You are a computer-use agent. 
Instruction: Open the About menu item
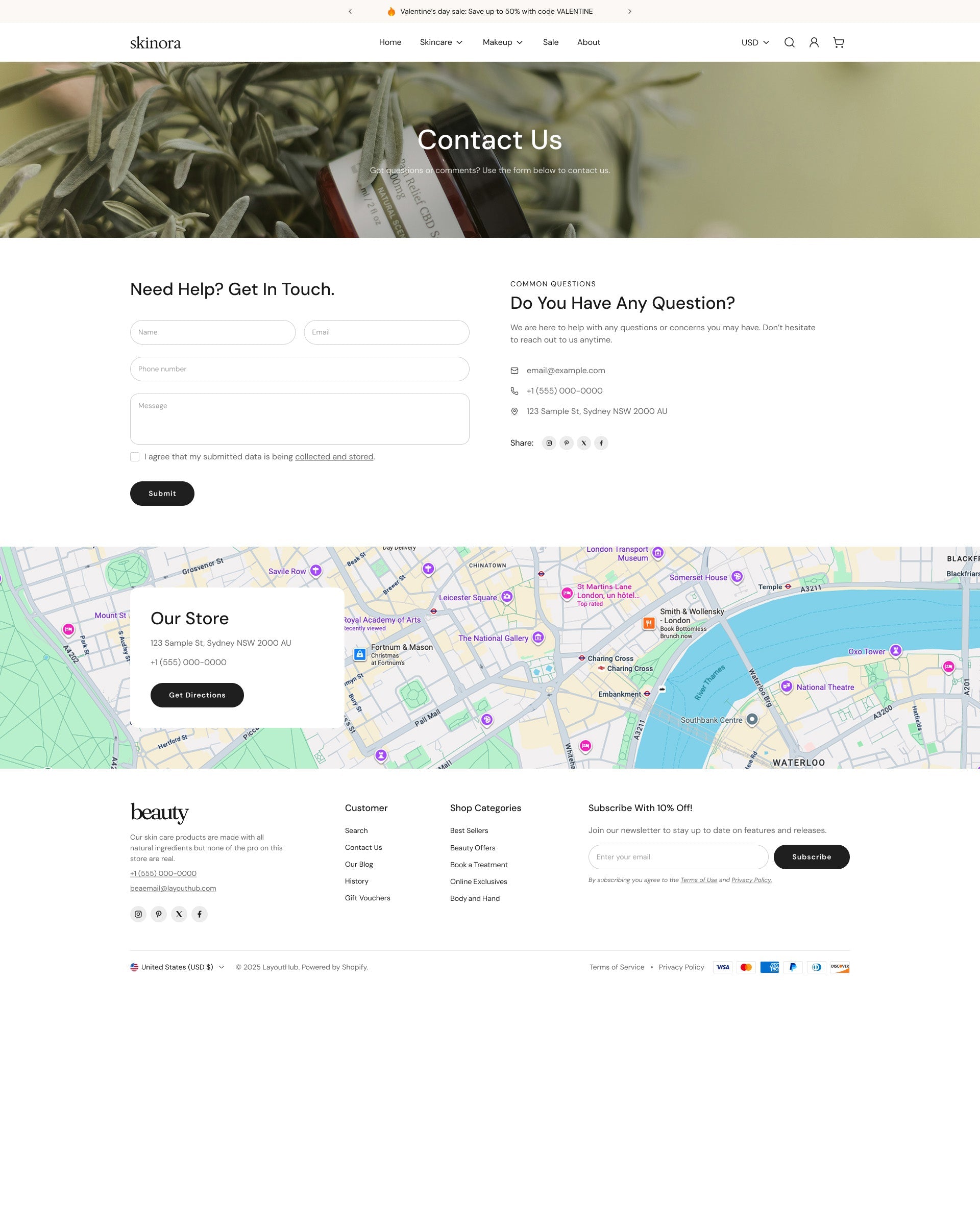(x=589, y=42)
